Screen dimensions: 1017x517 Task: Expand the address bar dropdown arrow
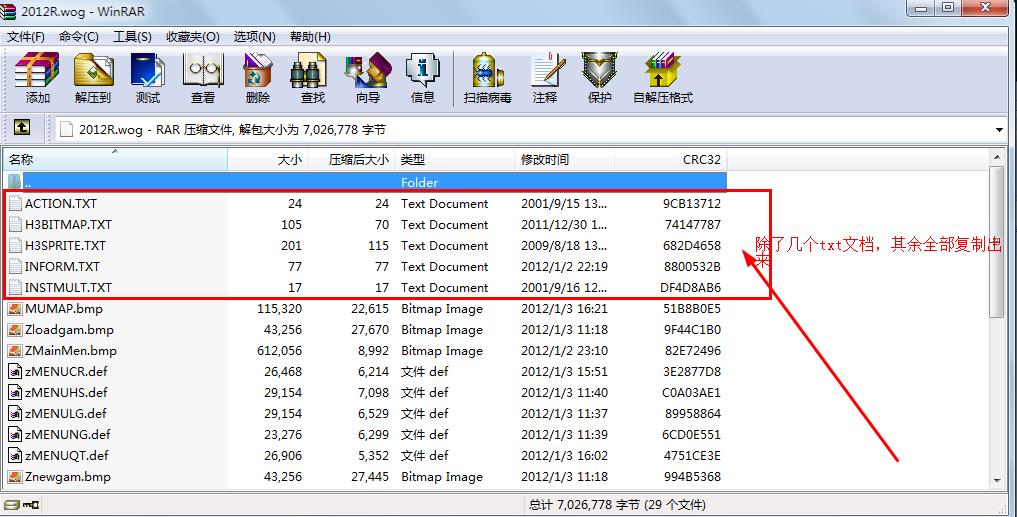(999, 130)
